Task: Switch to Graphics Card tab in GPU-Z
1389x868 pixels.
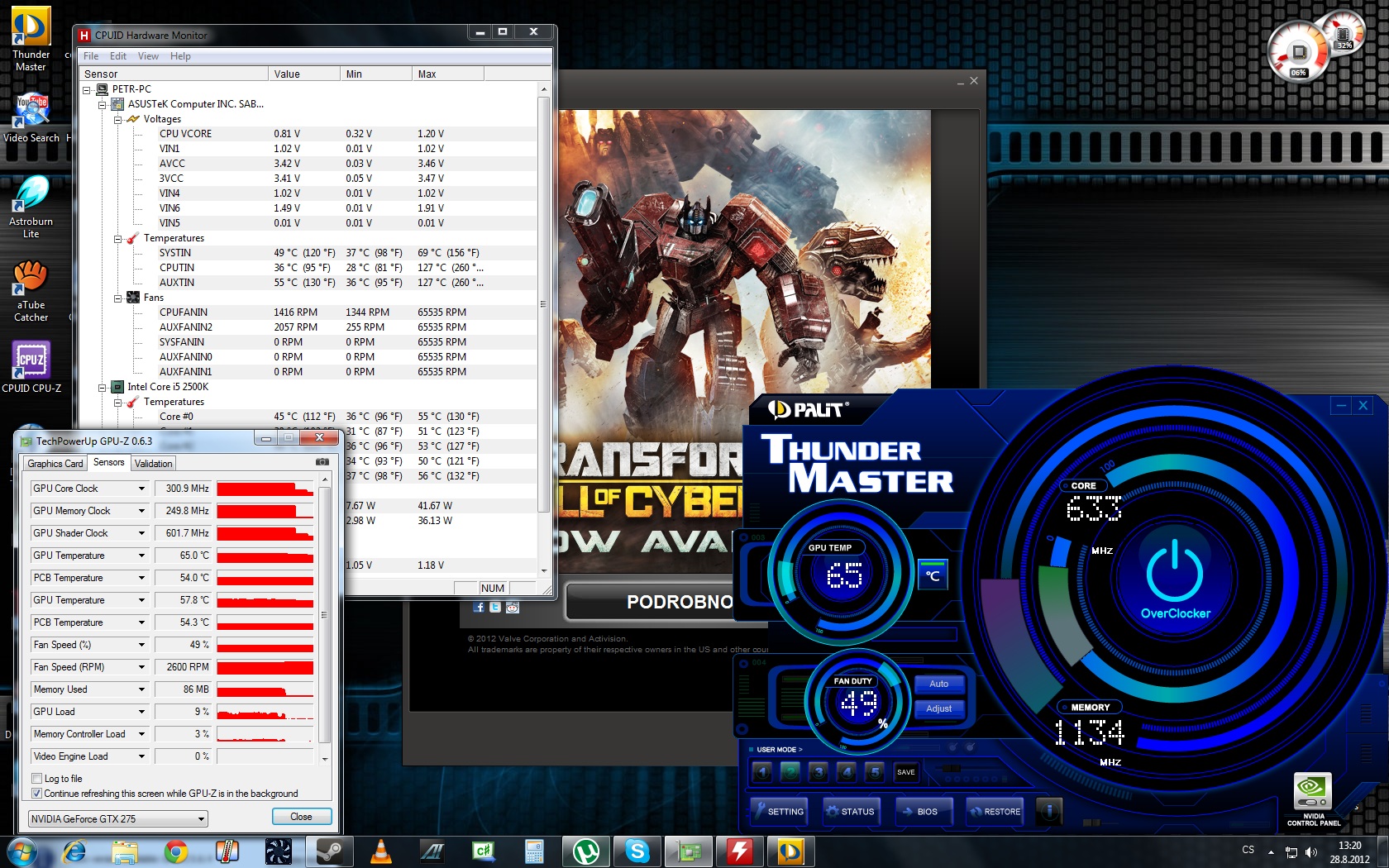Action: tap(55, 464)
